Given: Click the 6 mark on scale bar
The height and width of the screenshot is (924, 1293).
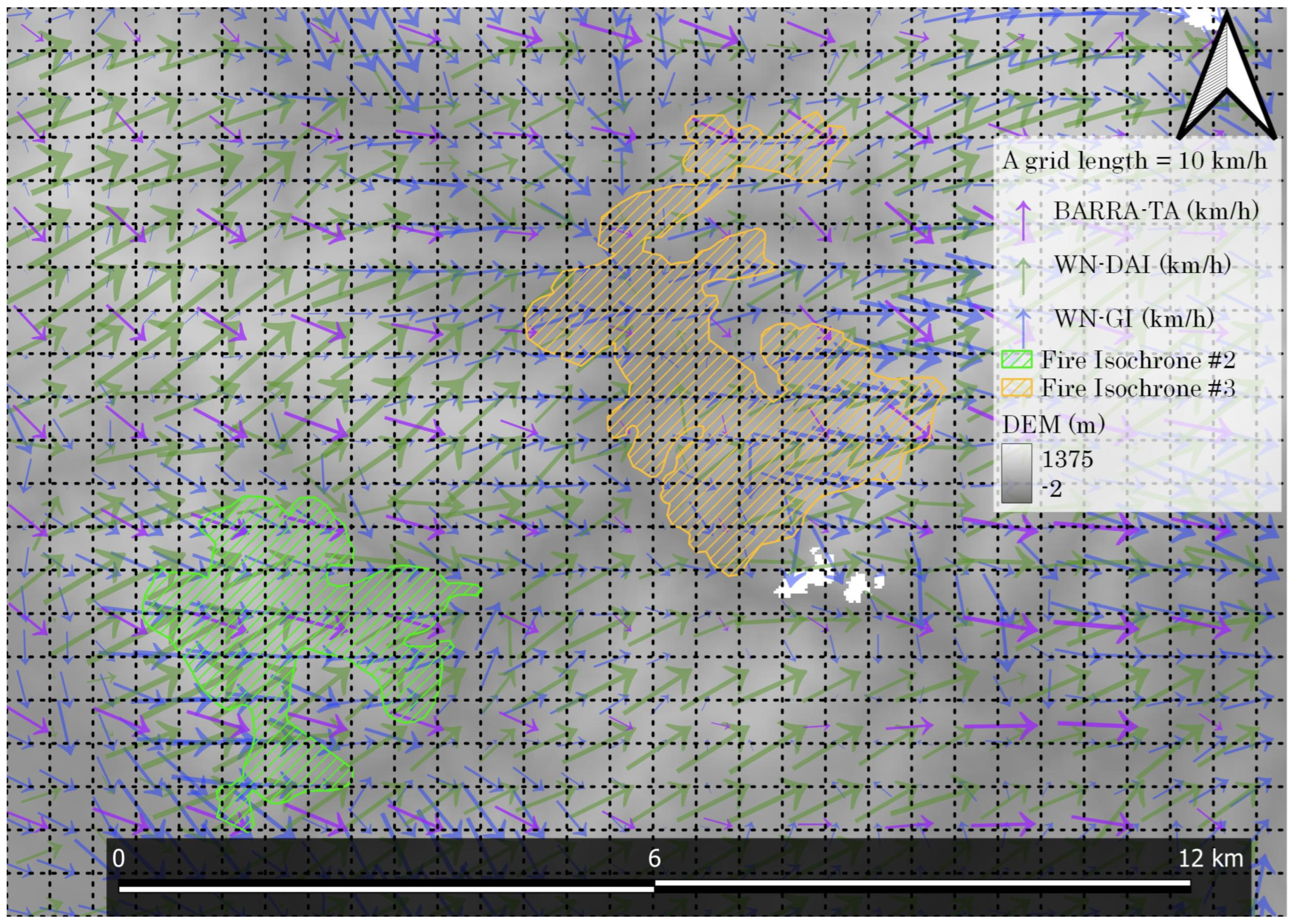Looking at the screenshot, I should pyautogui.click(x=654, y=859).
